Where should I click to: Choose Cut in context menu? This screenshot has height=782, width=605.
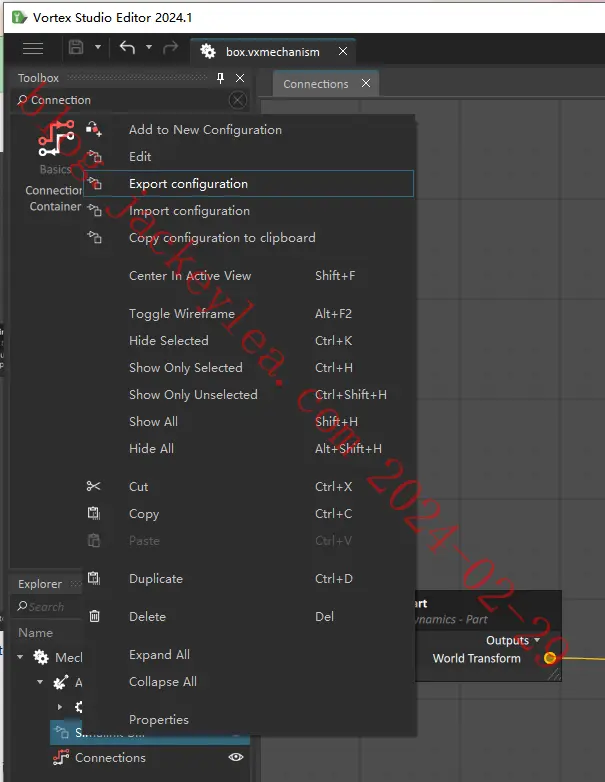248,487
